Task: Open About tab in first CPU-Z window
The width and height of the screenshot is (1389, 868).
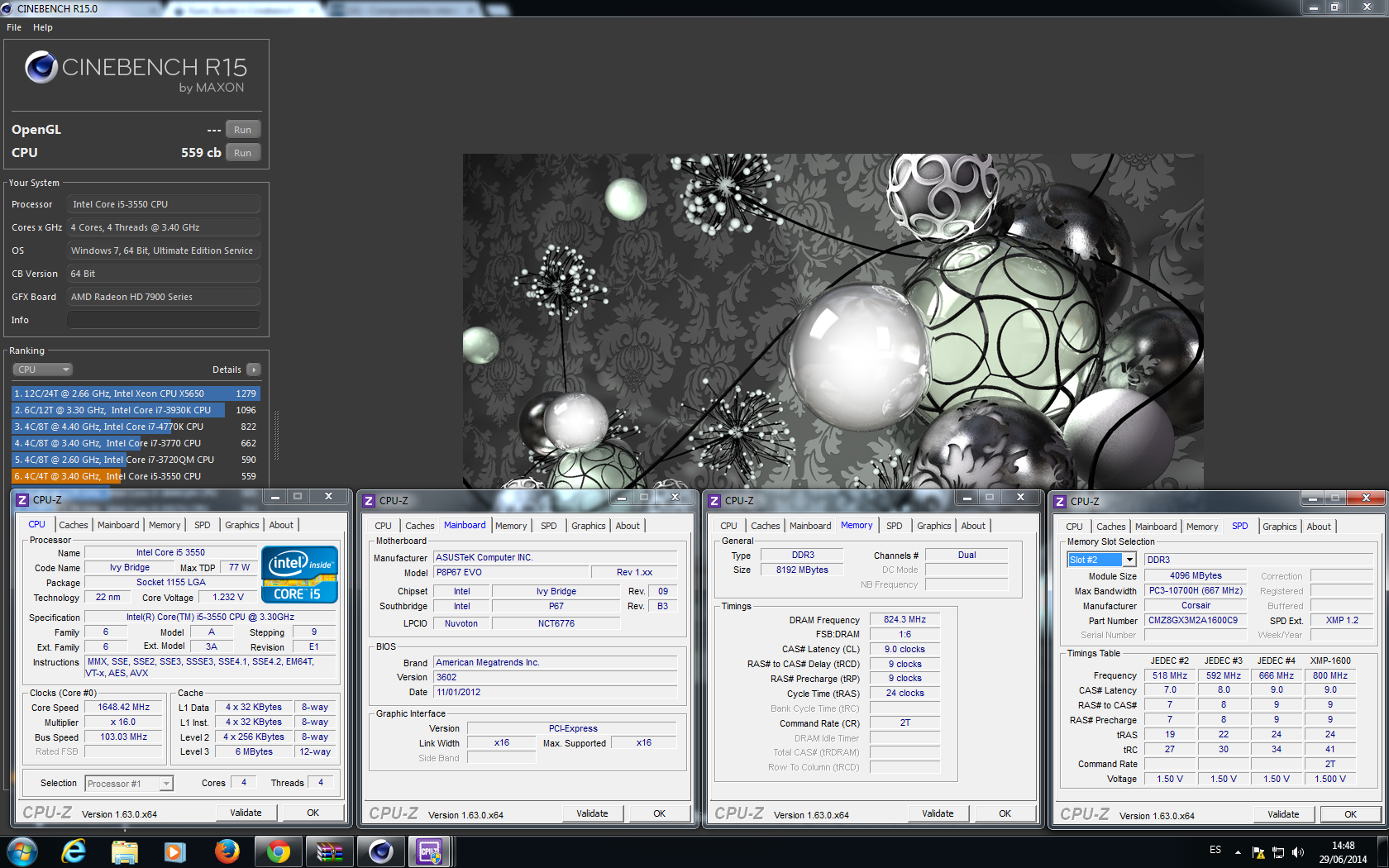Action: (x=281, y=525)
